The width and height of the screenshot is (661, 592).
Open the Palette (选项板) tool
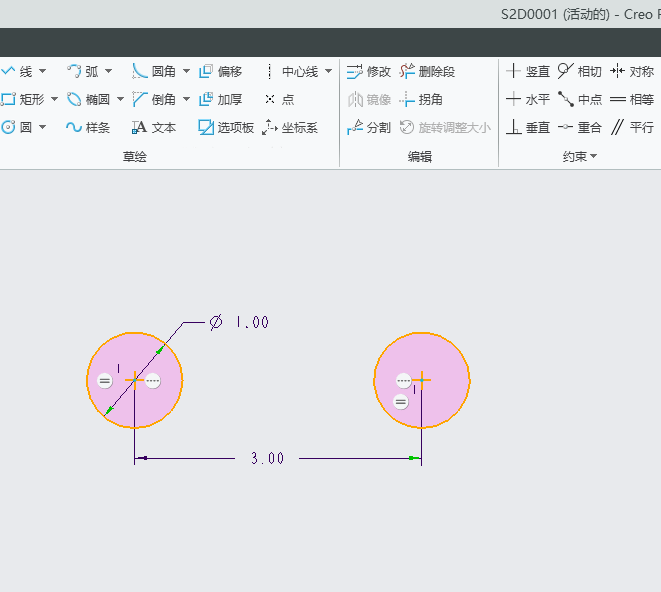click(x=226, y=127)
